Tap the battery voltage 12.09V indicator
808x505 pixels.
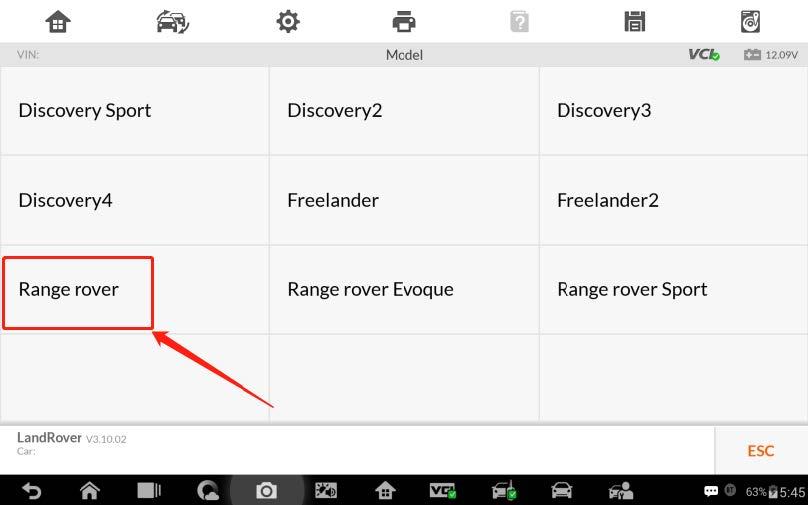click(x=771, y=55)
